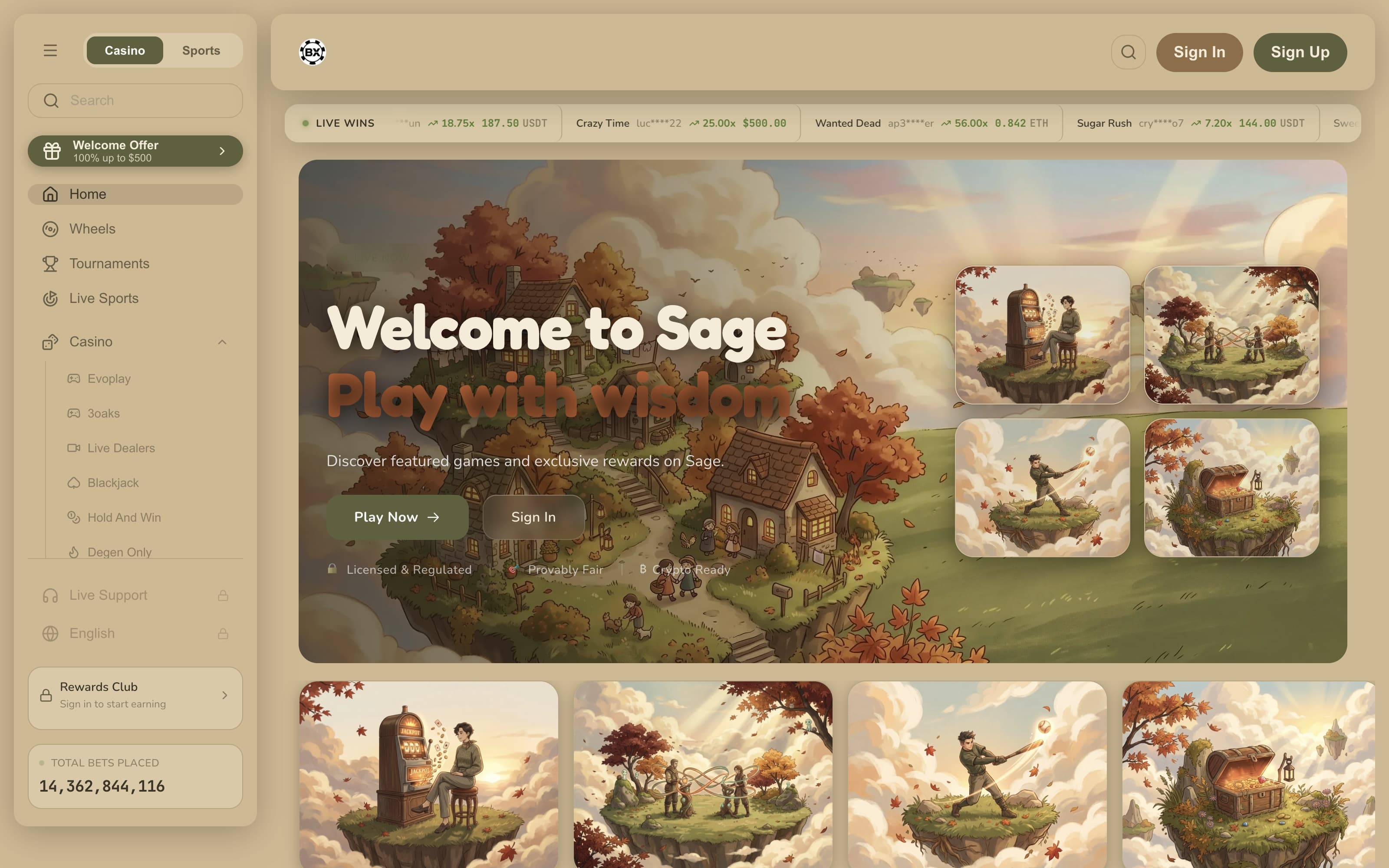Click the Rewards Club lock icon
Image resolution: width=1389 pixels, height=868 pixels.
pyautogui.click(x=46, y=695)
